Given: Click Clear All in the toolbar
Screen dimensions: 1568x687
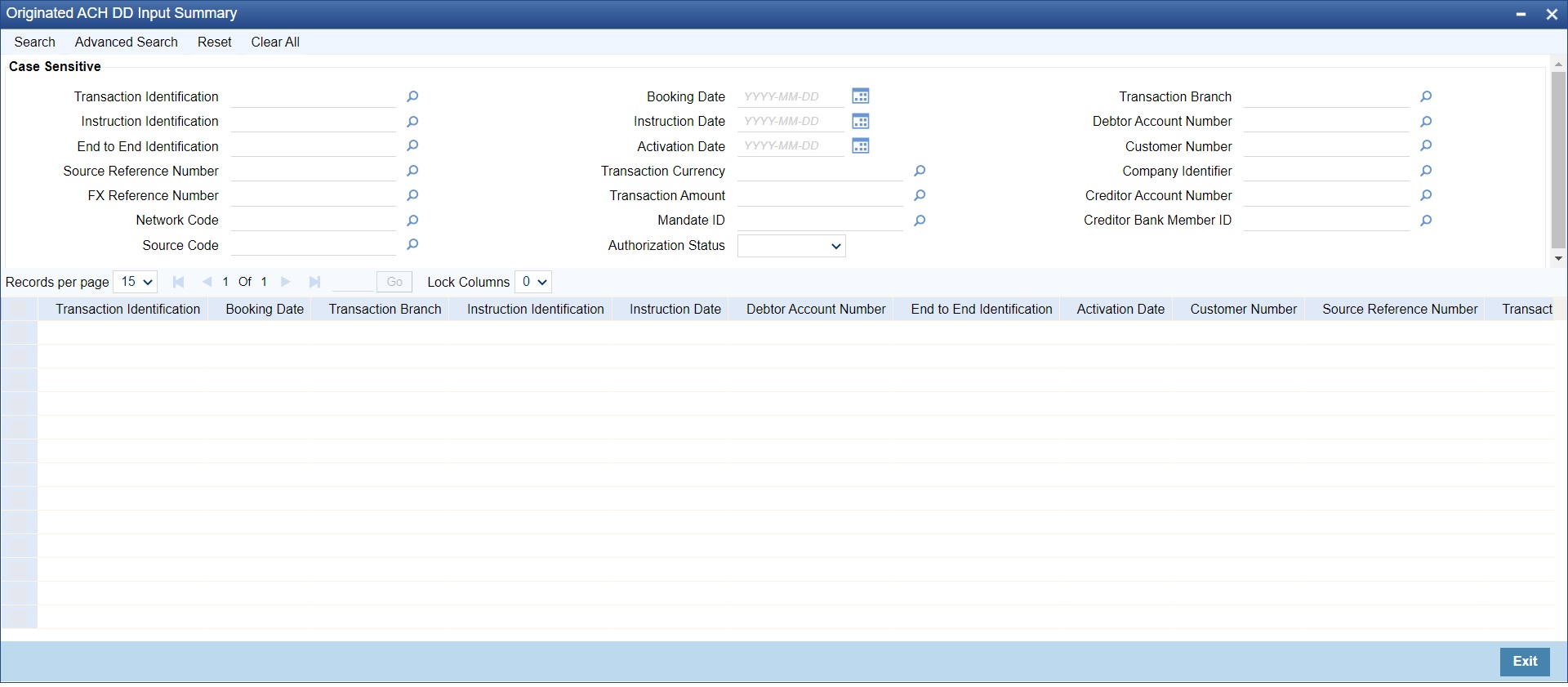Looking at the screenshot, I should click(x=275, y=42).
